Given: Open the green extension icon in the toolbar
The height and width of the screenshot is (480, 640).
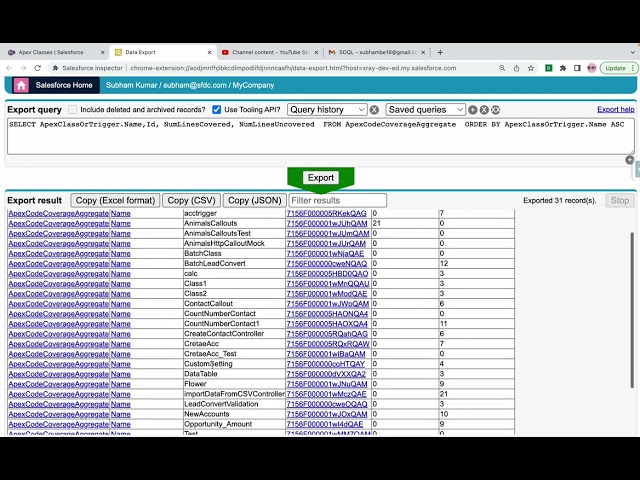Looking at the screenshot, I should tap(549, 68).
